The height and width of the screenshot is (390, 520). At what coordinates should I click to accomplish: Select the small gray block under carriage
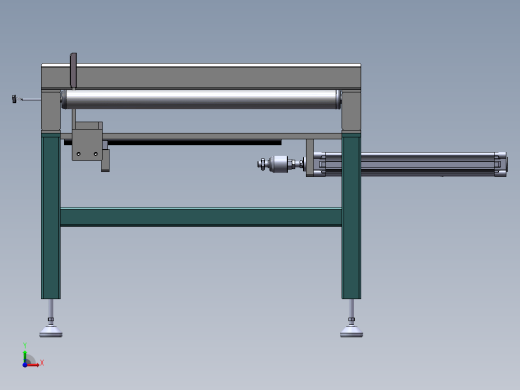click(x=106, y=160)
